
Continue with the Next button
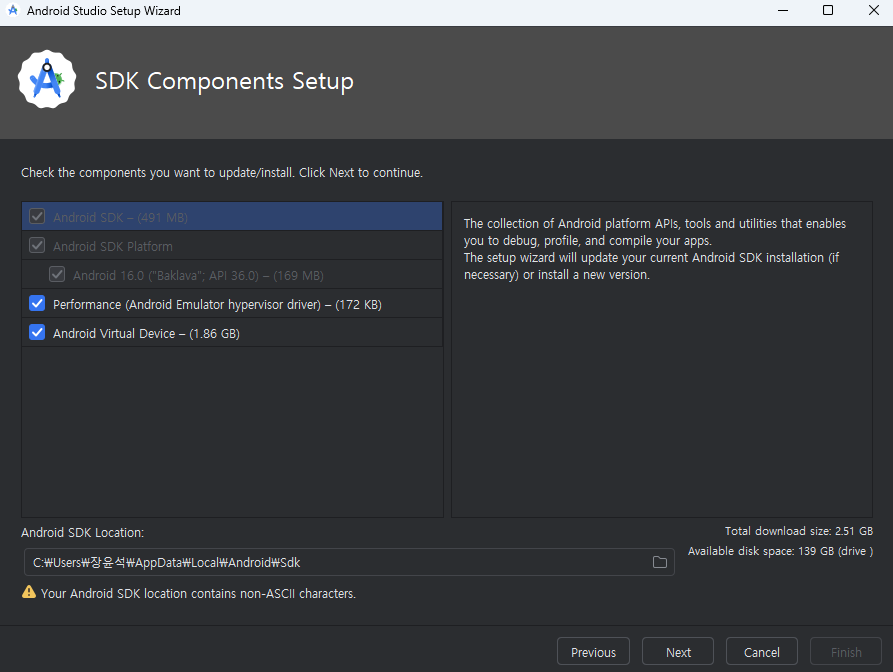point(678,651)
